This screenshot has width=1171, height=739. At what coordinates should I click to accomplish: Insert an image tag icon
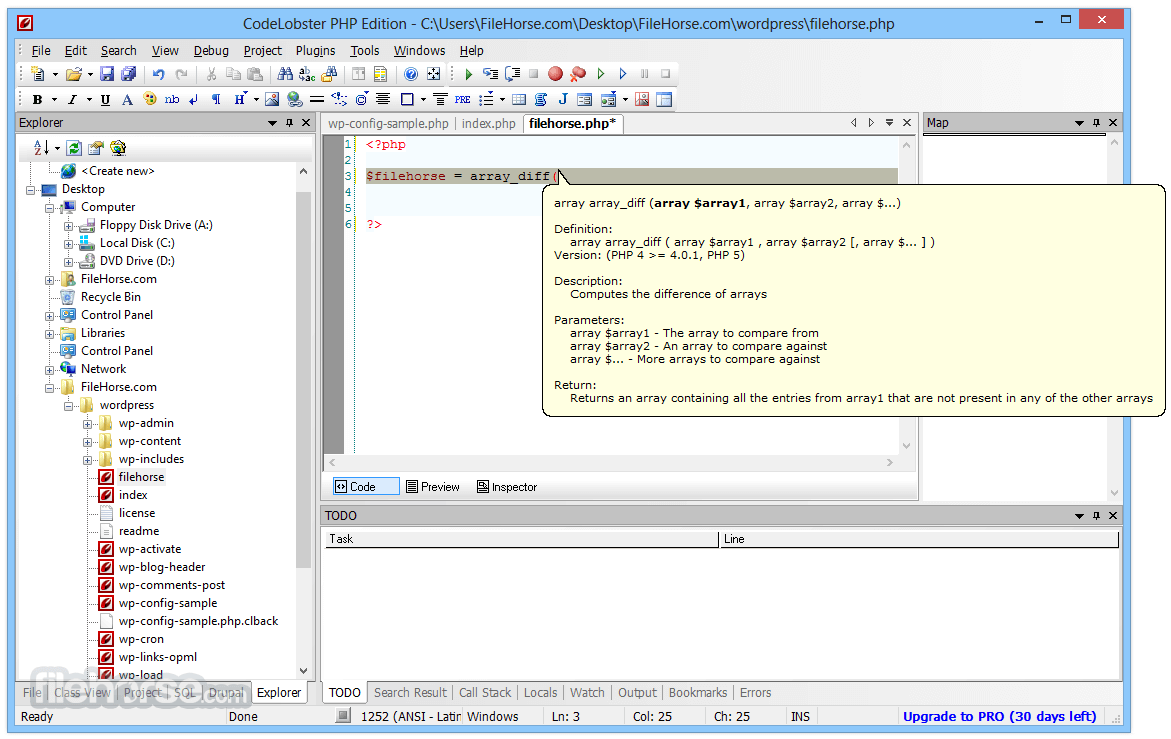pos(272,99)
